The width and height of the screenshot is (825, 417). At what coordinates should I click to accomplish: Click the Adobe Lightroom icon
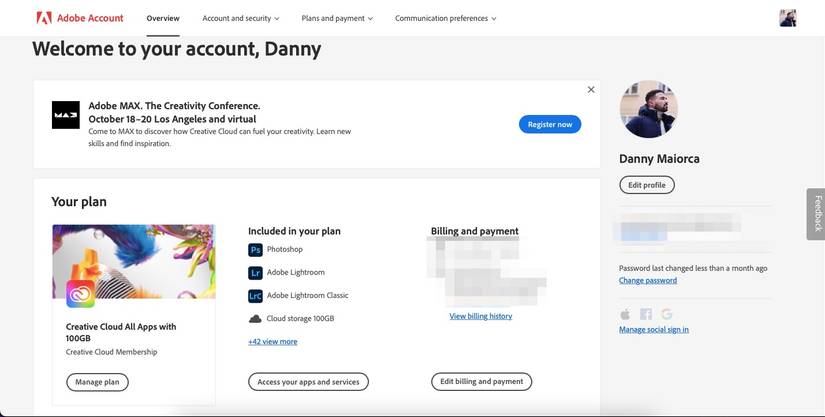(x=255, y=272)
